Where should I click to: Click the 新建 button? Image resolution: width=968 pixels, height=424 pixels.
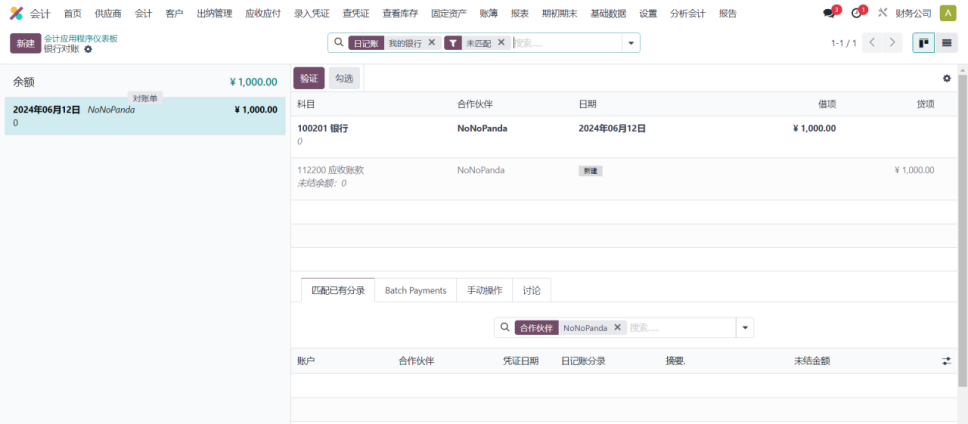tap(25, 43)
